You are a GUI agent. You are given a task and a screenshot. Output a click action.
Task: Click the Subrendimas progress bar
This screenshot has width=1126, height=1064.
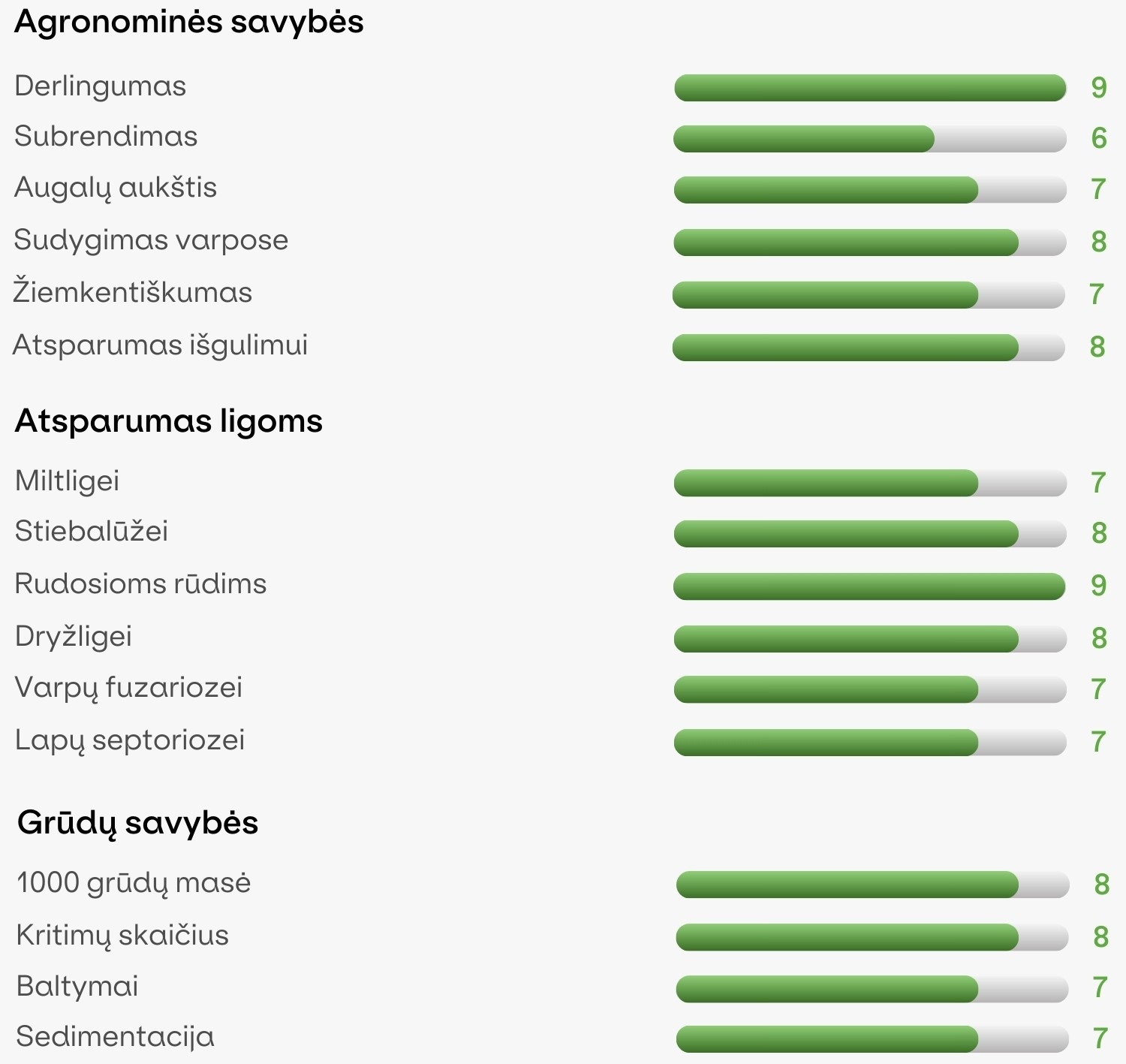tap(870, 139)
